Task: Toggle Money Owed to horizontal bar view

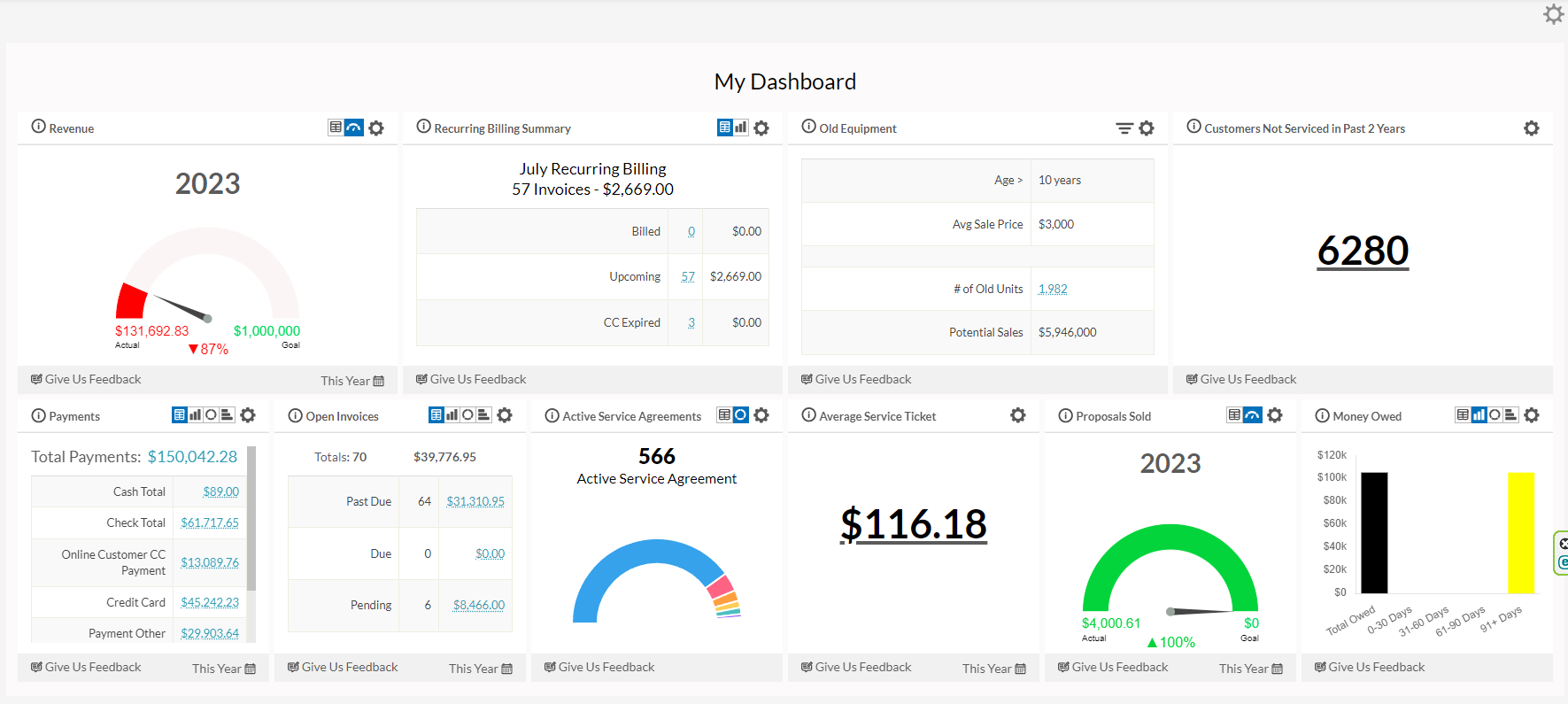Action: [1510, 414]
